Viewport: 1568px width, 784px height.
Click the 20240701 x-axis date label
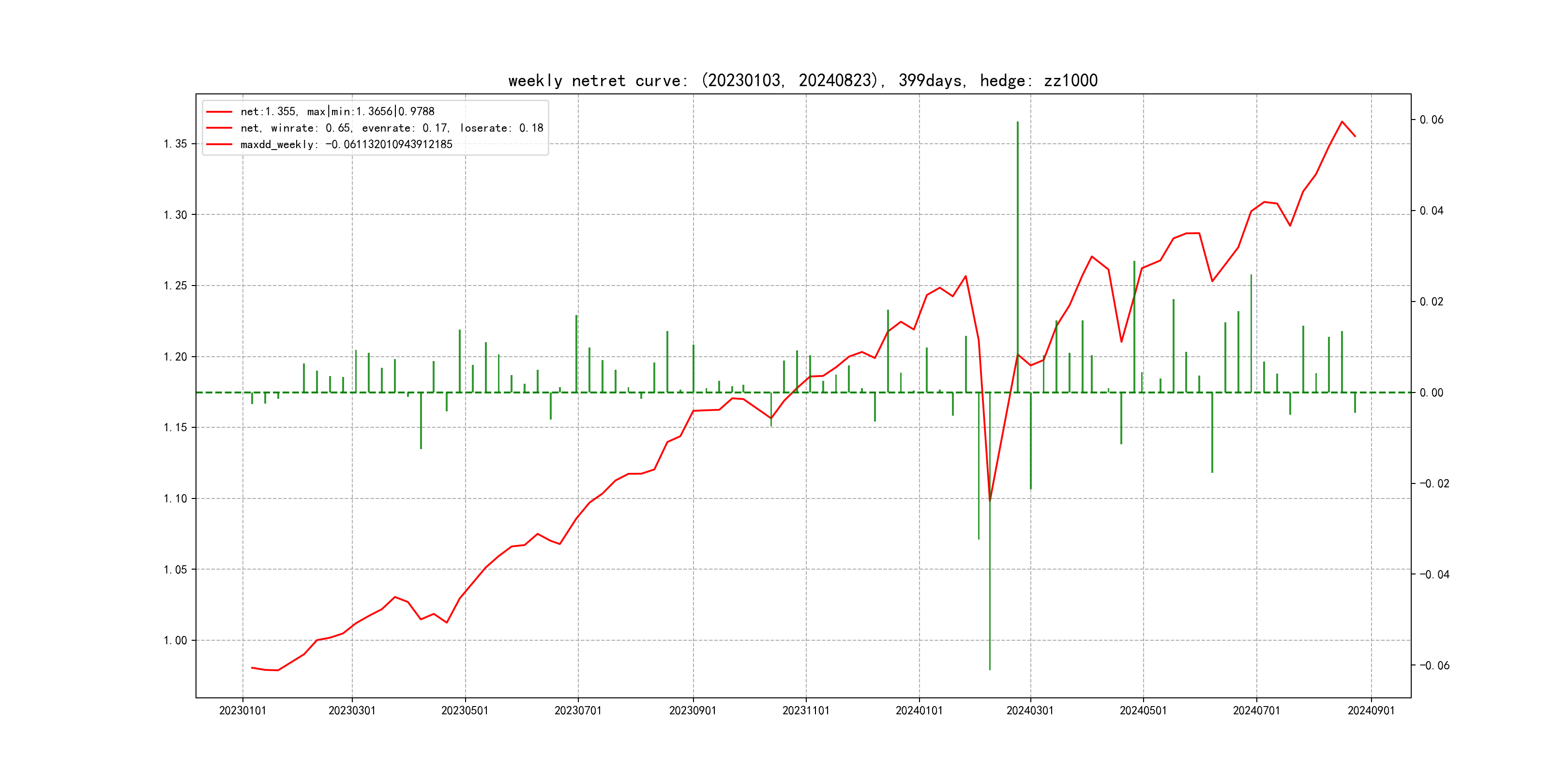coord(1256,711)
